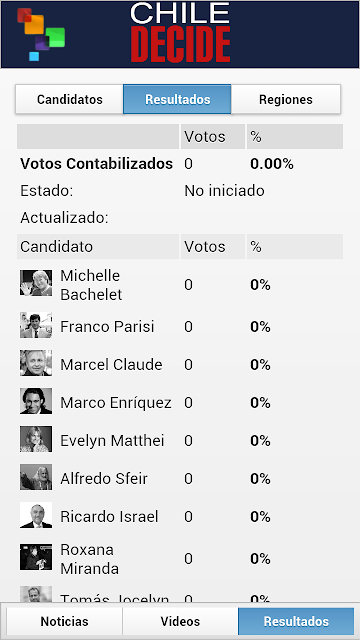
Task: Open Videos in the bottom bar
Action: point(180,621)
